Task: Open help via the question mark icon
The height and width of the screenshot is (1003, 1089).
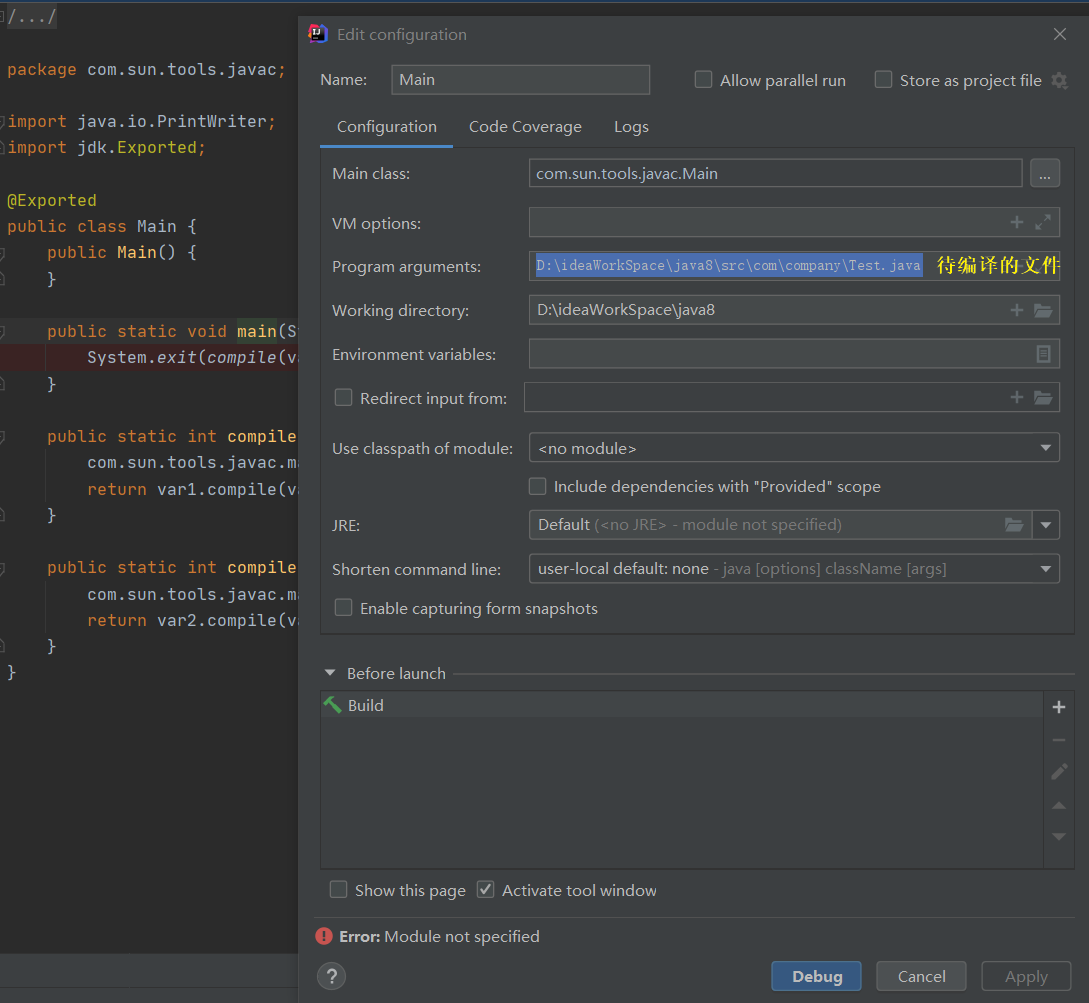Action: [x=331, y=976]
